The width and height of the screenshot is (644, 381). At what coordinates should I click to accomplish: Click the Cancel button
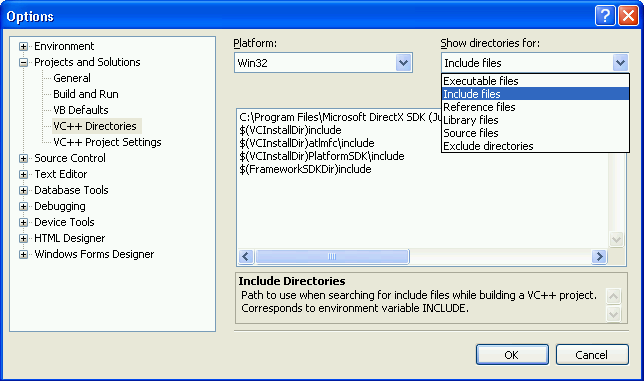click(x=592, y=355)
